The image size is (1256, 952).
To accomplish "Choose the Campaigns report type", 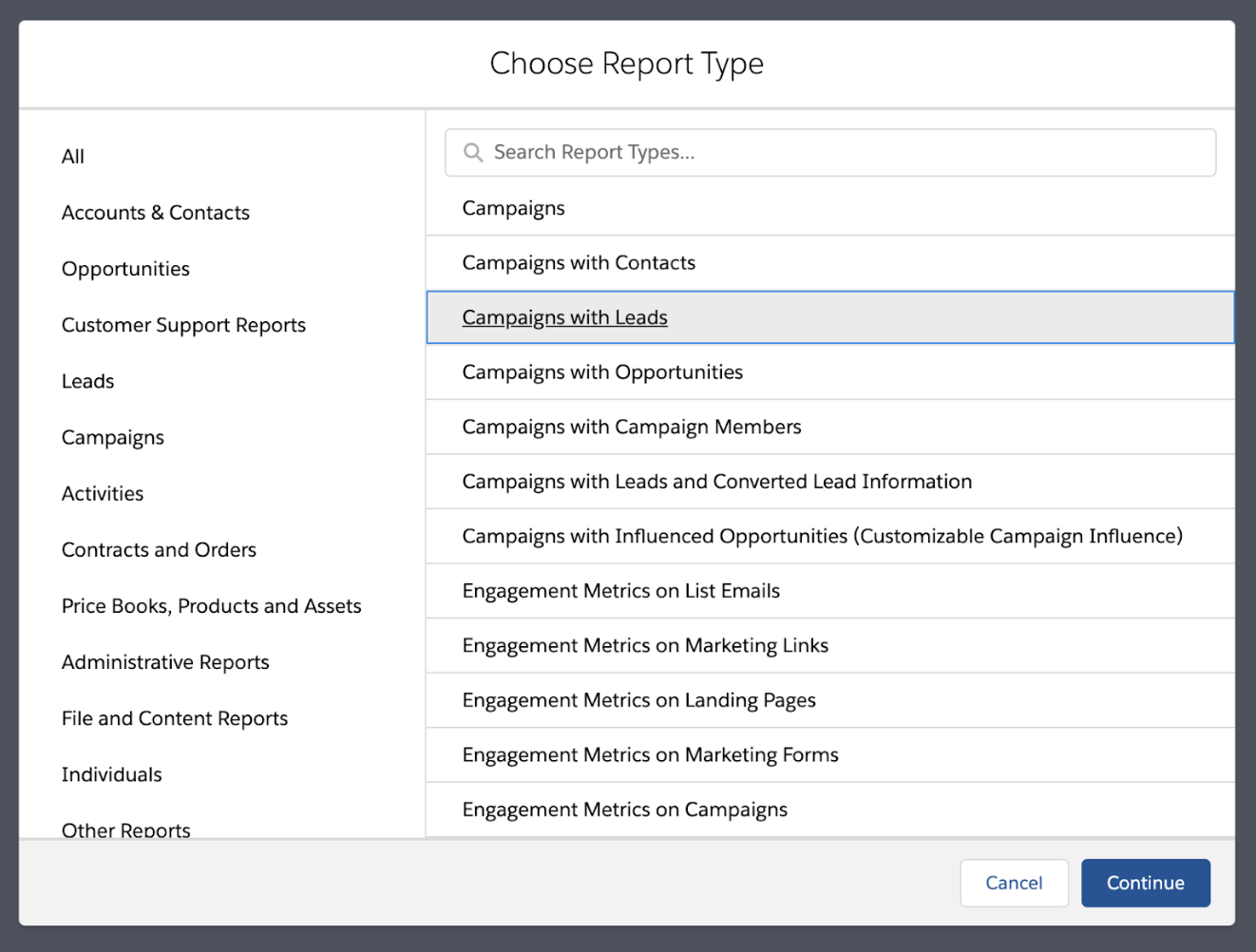I will 830,208.
